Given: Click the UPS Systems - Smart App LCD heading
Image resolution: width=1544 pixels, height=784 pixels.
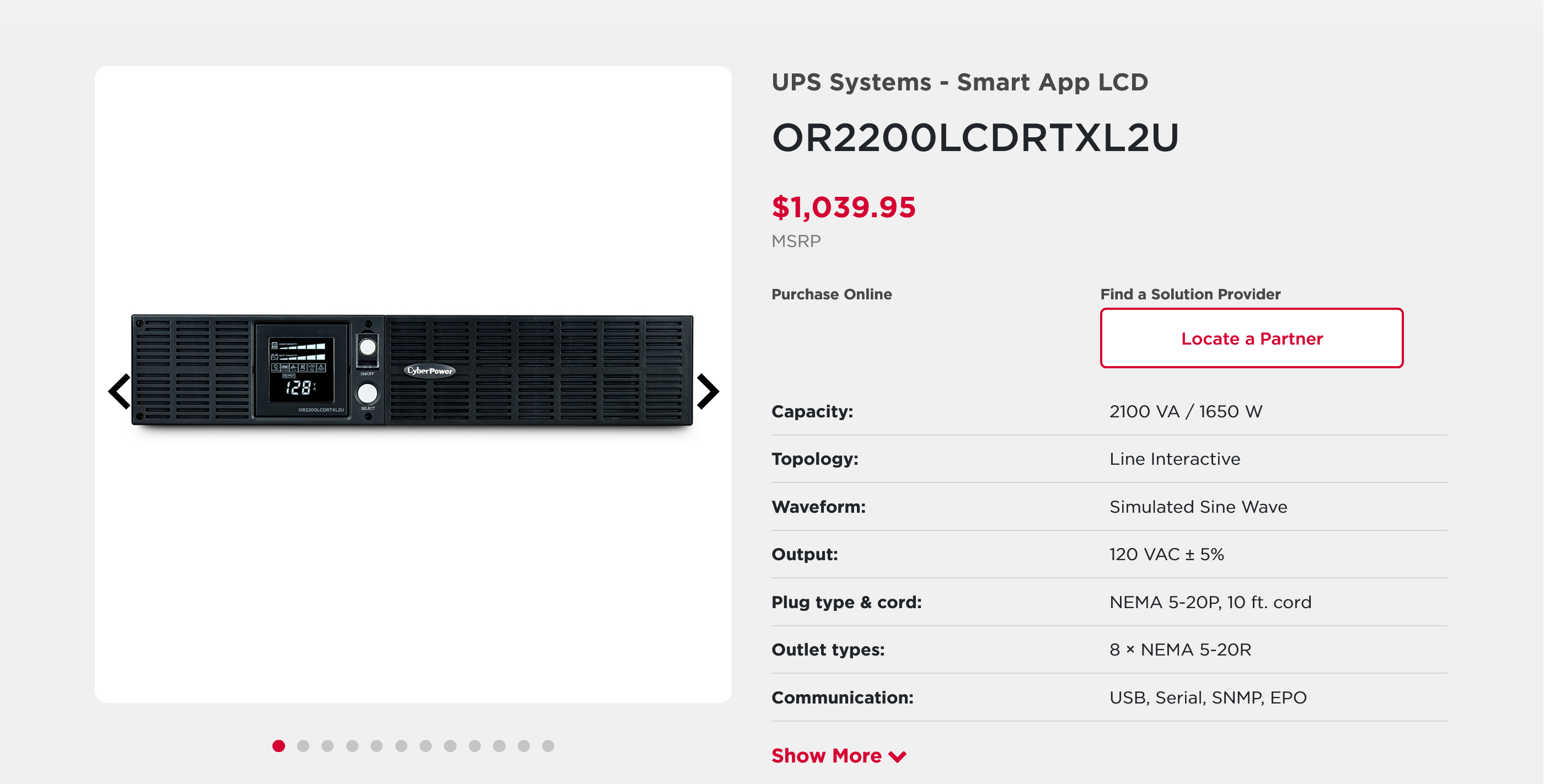Looking at the screenshot, I should click(x=959, y=82).
